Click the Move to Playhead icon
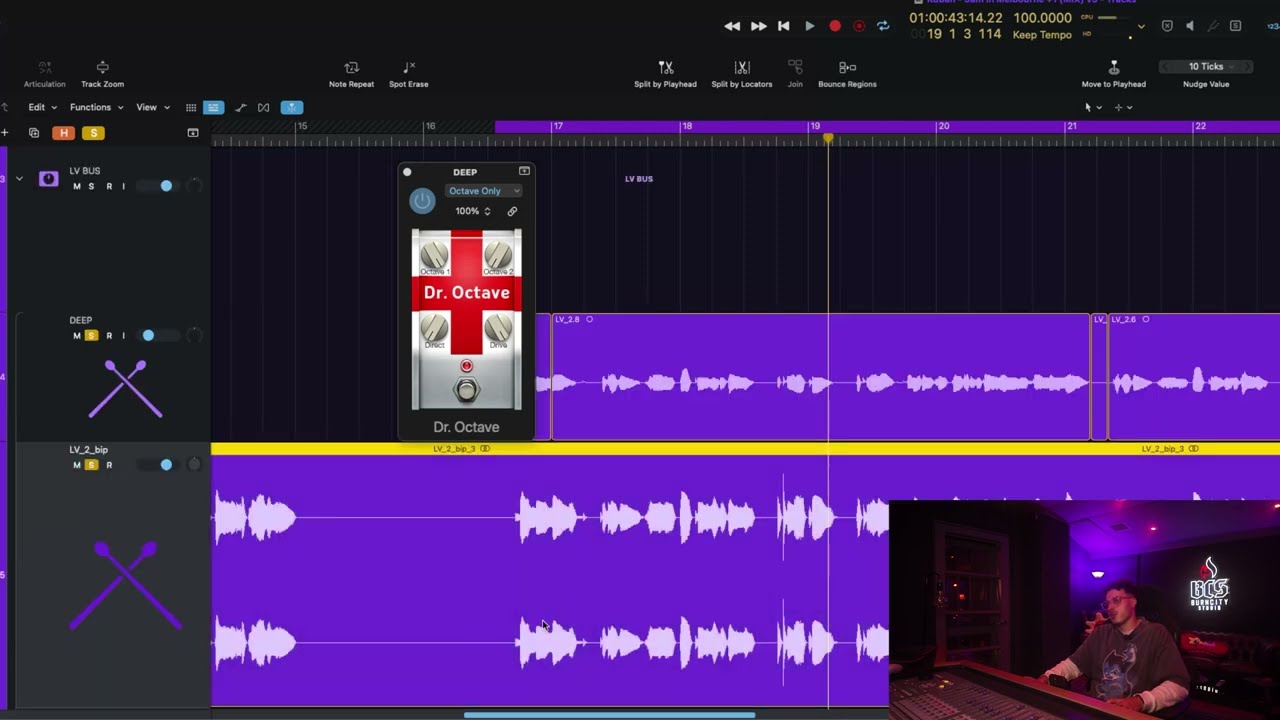This screenshot has height=720, width=1280. coord(1113,67)
